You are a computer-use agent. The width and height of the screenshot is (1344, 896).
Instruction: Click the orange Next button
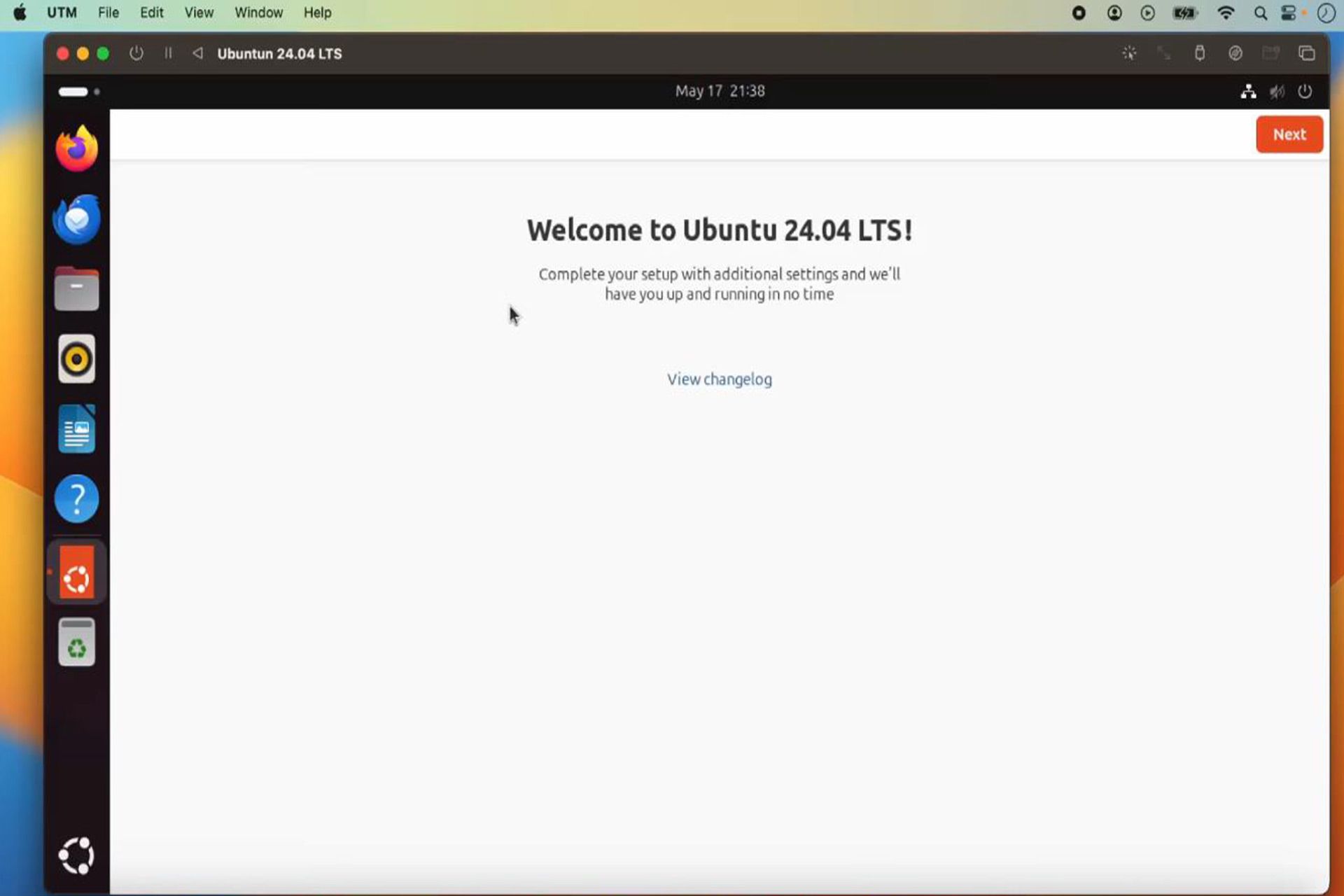click(1289, 134)
